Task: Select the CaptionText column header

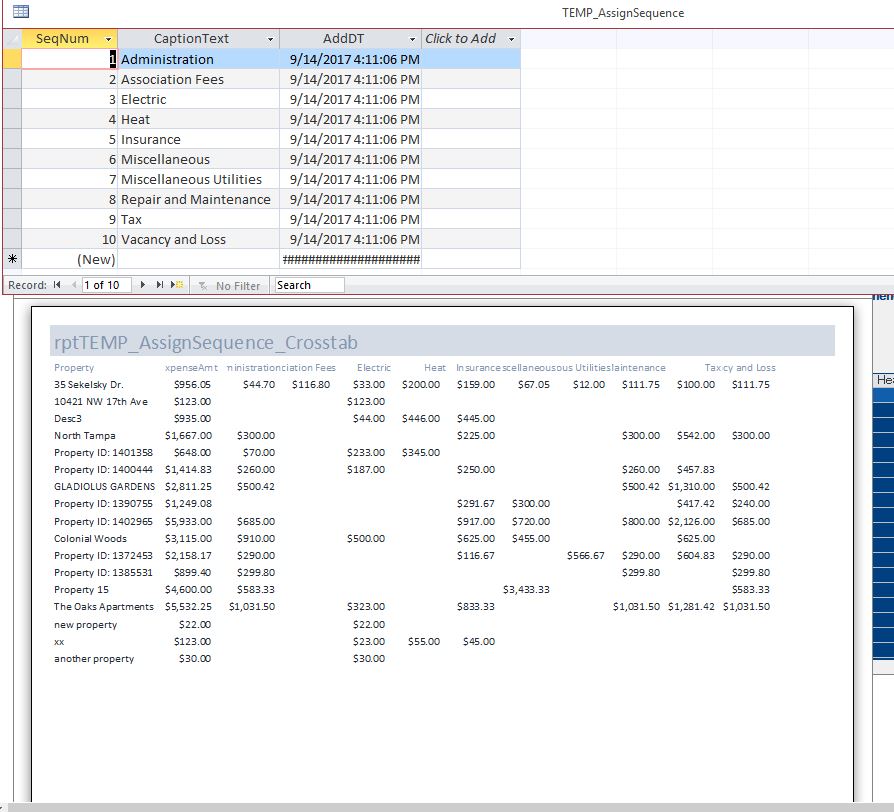Action: 198,39
